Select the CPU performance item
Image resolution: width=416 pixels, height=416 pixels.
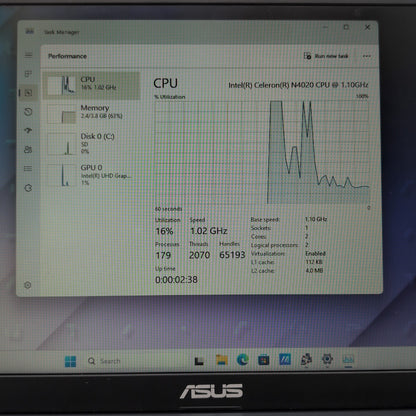(x=91, y=85)
